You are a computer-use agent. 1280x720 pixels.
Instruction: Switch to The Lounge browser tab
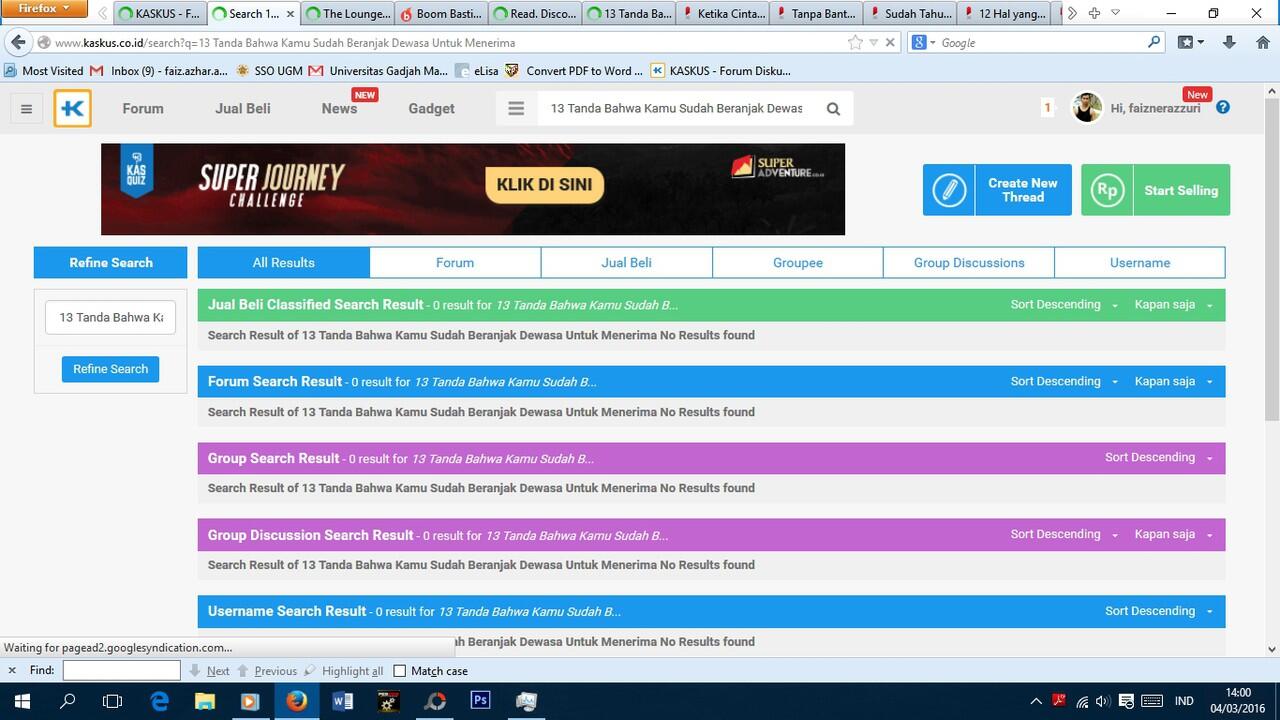pyautogui.click(x=347, y=14)
